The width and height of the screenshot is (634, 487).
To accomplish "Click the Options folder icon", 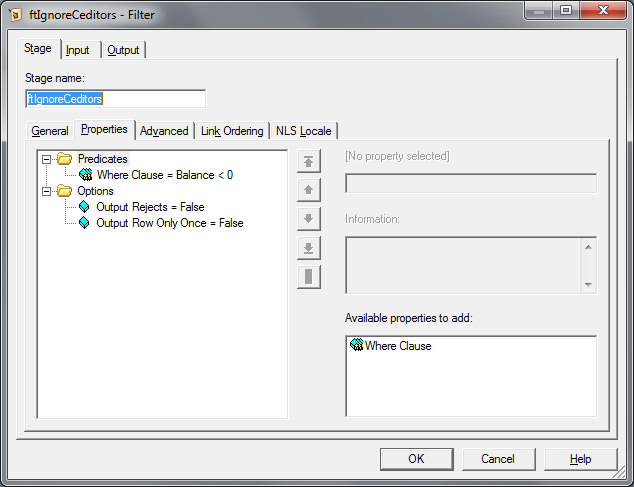I will click(65, 191).
